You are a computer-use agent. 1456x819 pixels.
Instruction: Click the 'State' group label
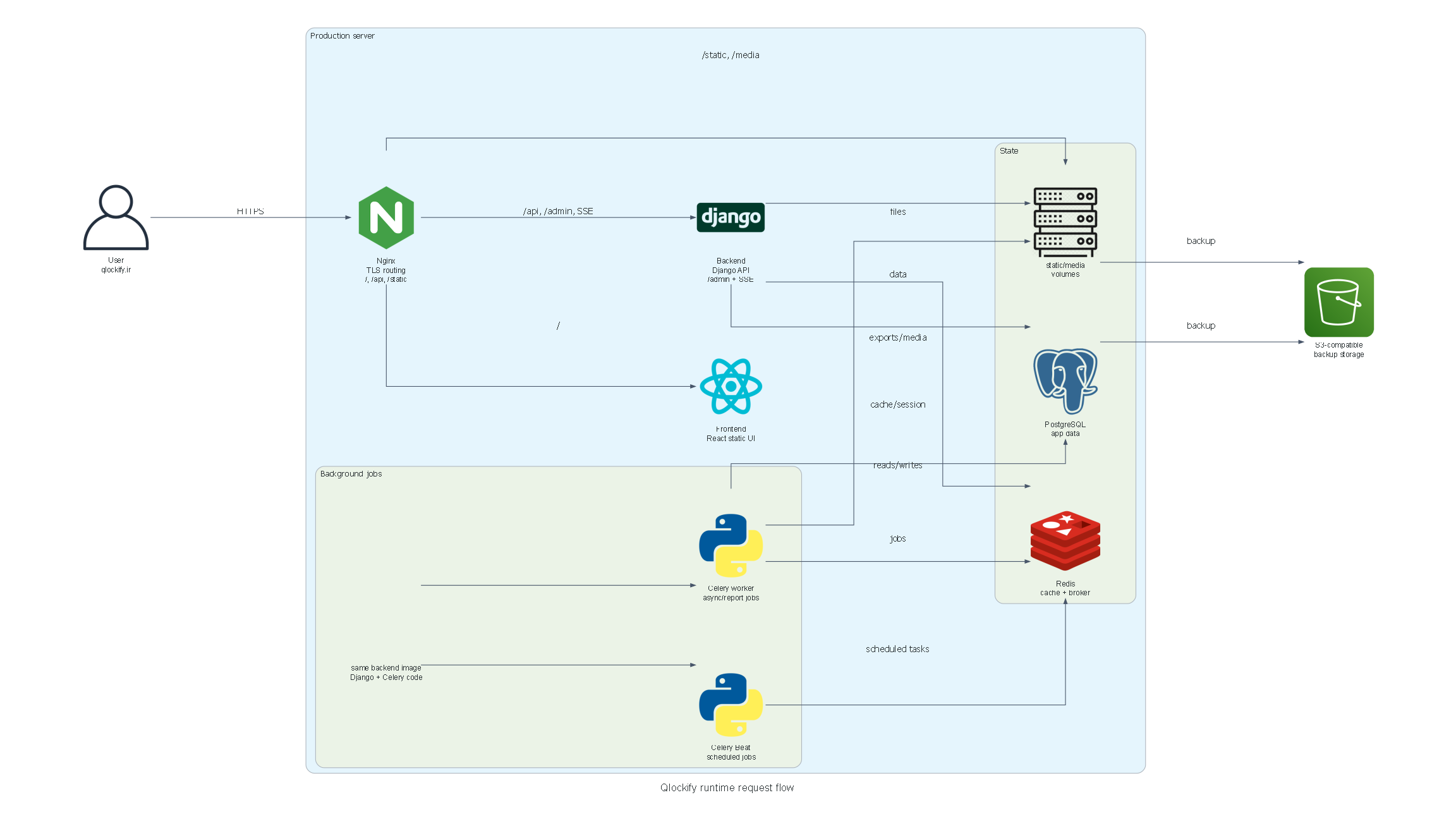click(1009, 151)
